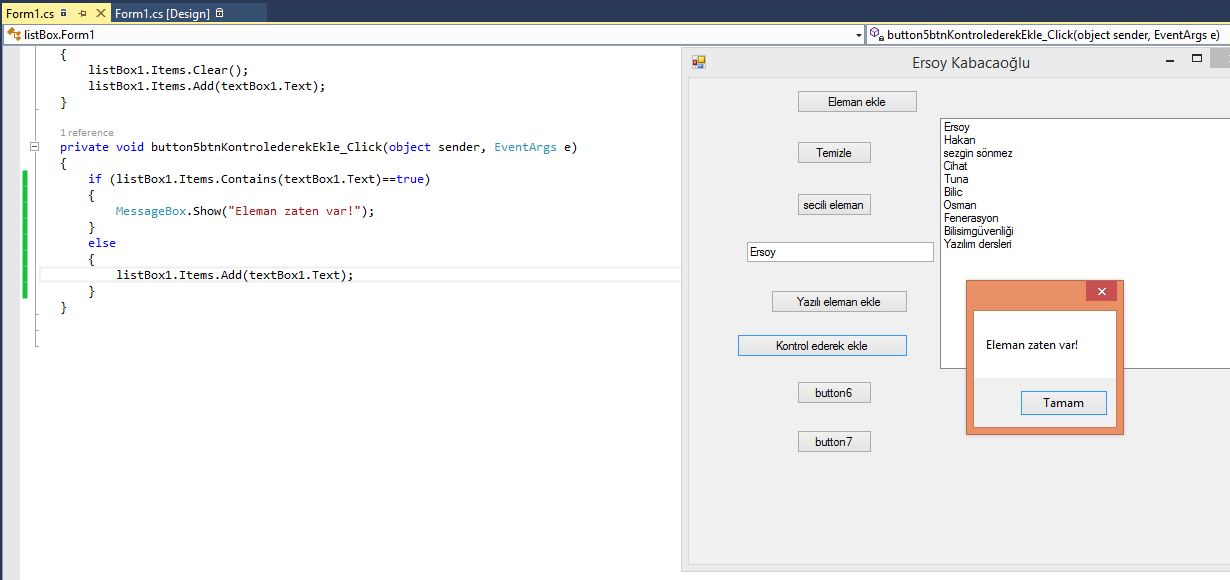Select 'Hakan' in the list box
Screen dimensions: 1230x580
[x=959, y=140]
